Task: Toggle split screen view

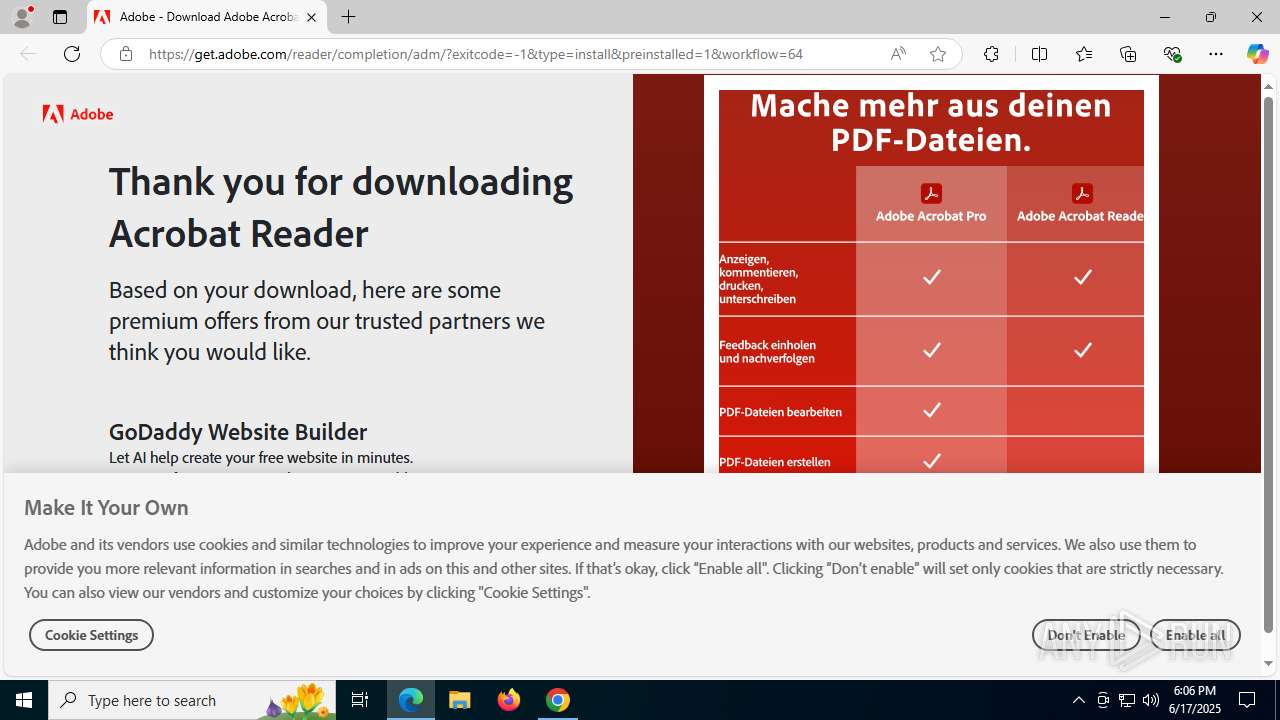Action: pyautogui.click(x=1039, y=54)
